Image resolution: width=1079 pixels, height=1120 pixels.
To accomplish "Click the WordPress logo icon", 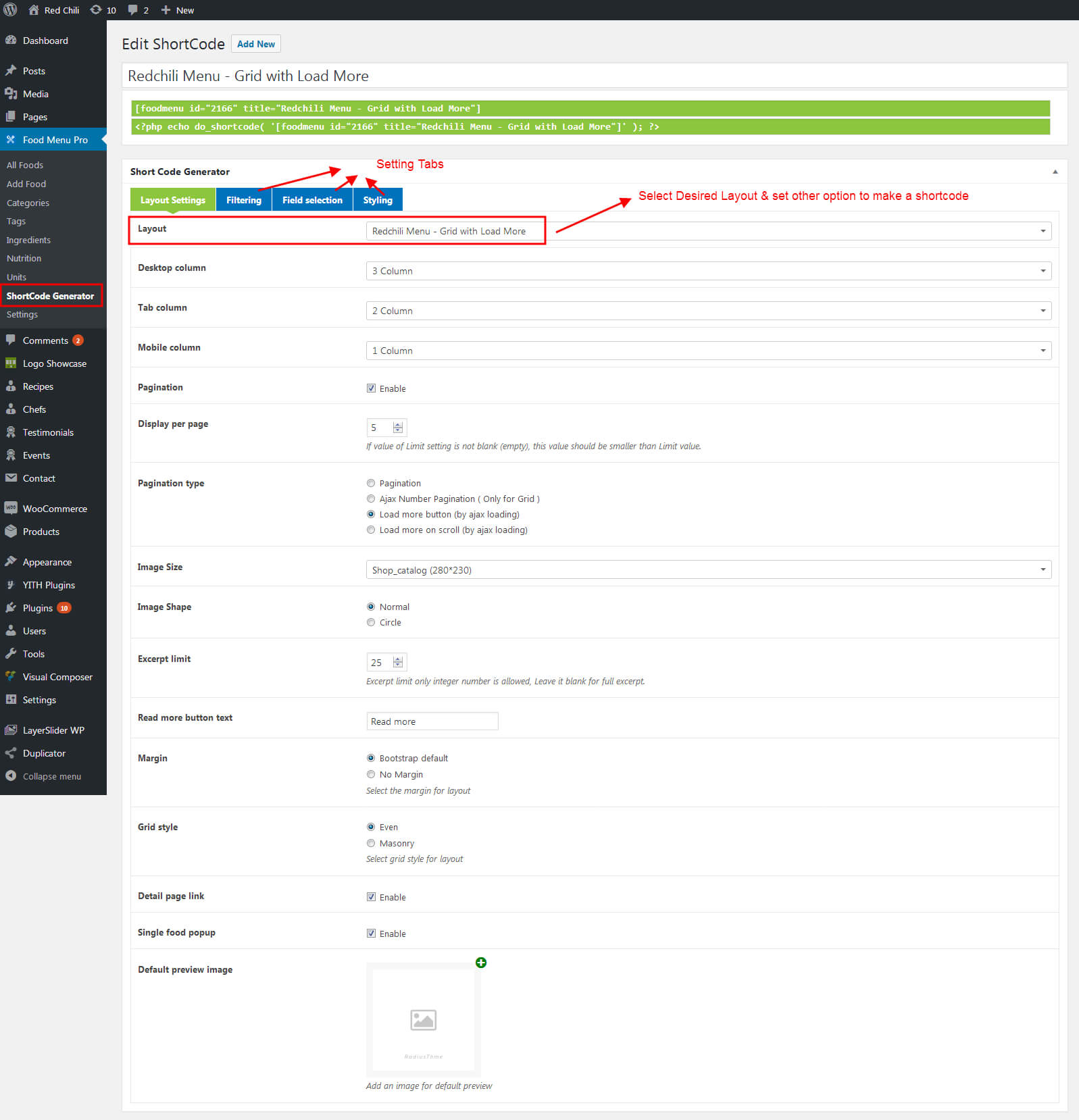I will click(x=10, y=10).
